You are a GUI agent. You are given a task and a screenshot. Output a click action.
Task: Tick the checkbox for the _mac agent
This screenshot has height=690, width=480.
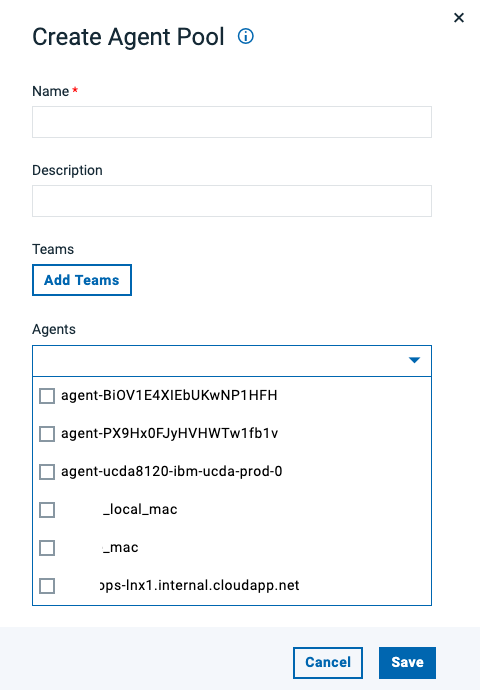(x=47, y=548)
